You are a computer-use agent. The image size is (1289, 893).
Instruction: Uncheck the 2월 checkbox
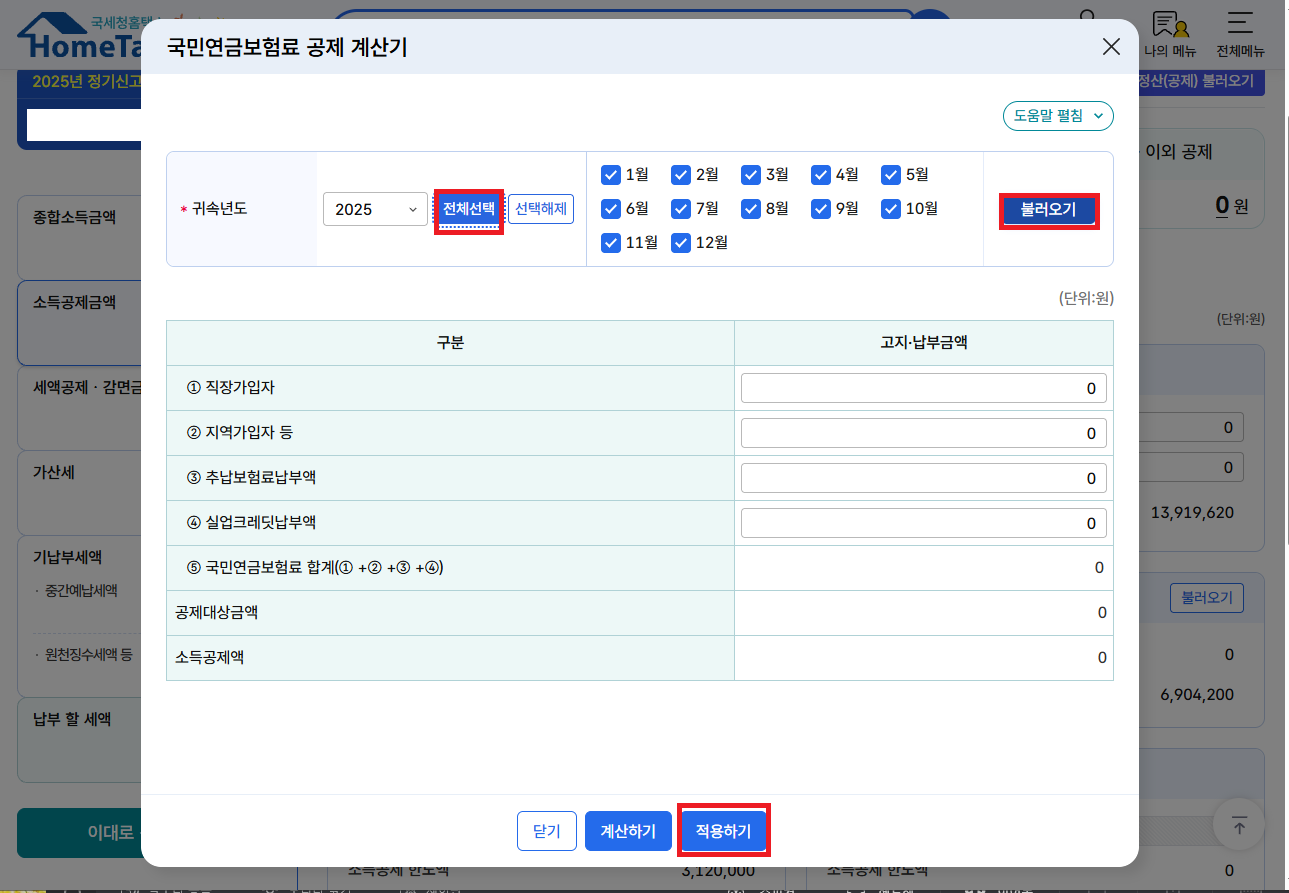click(681, 175)
